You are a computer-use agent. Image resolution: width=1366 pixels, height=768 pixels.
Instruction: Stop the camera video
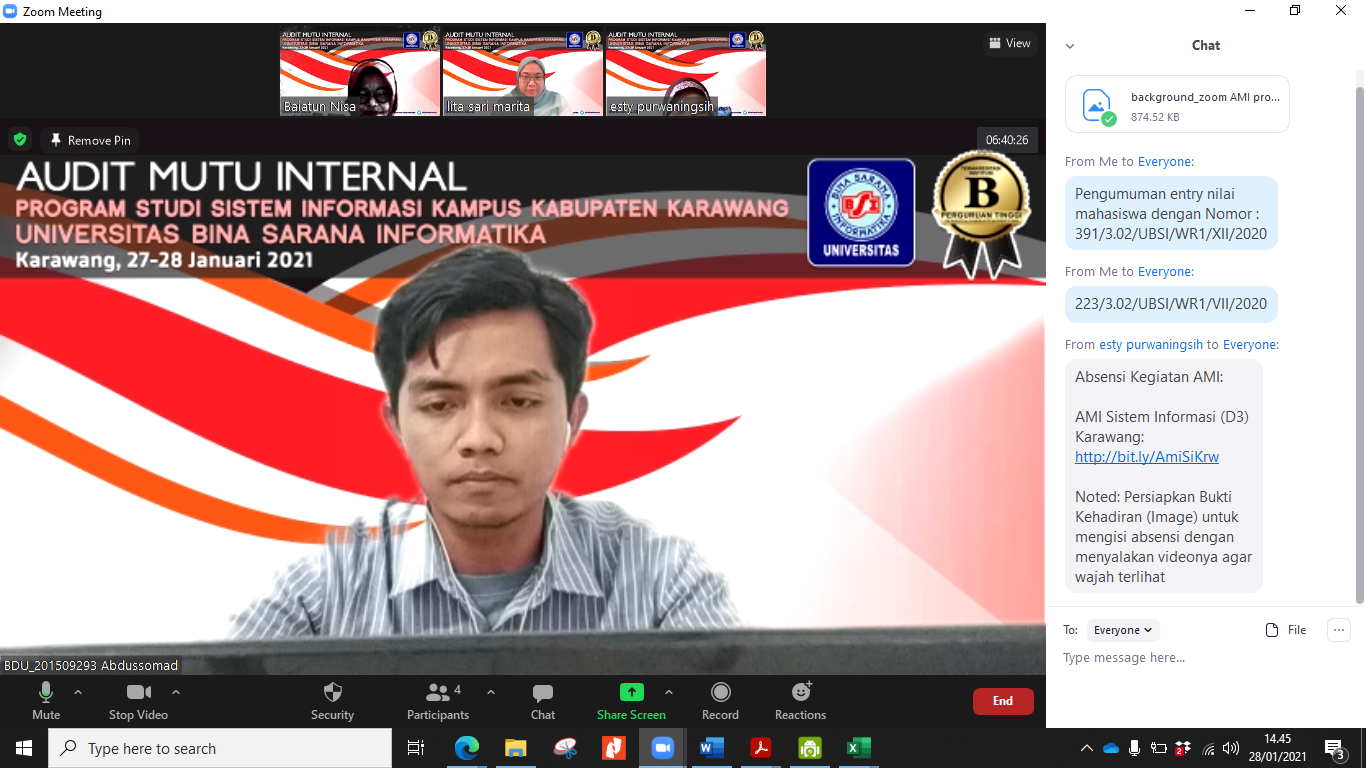pyautogui.click(x=138, y=700)
